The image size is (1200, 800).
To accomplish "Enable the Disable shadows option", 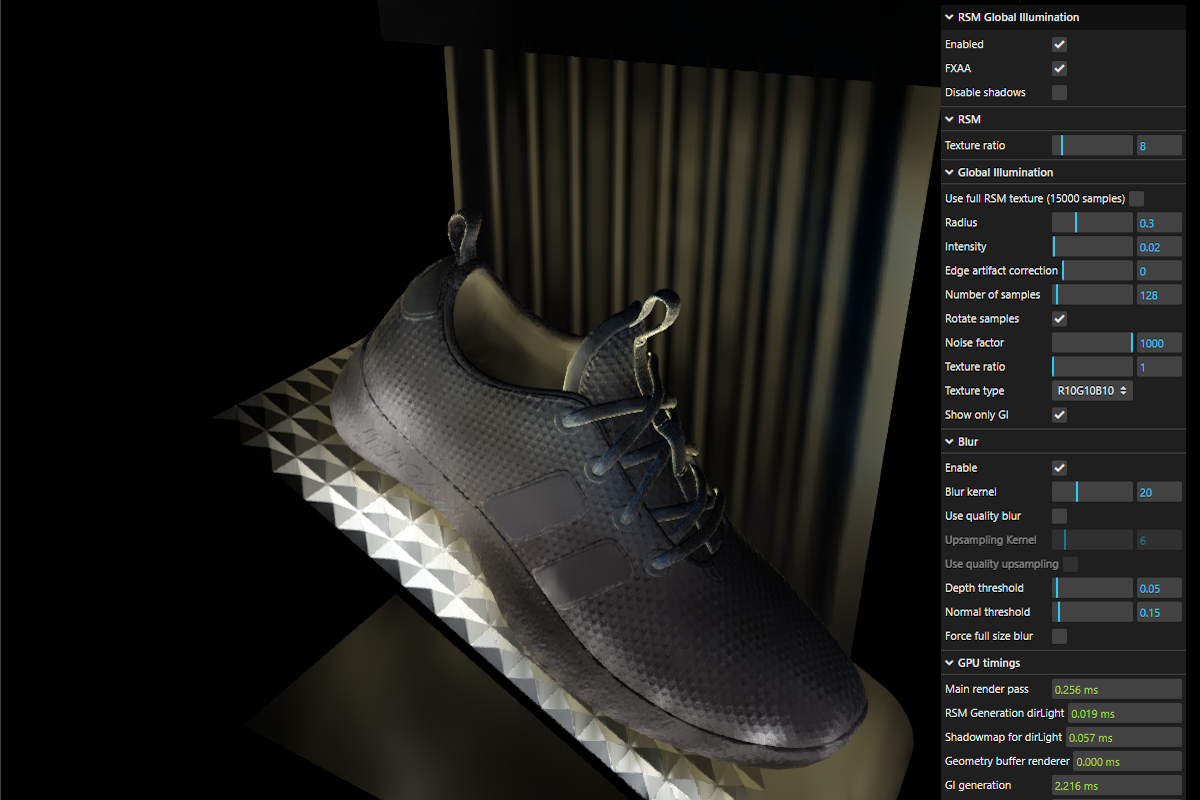I will pos(1058,92).
